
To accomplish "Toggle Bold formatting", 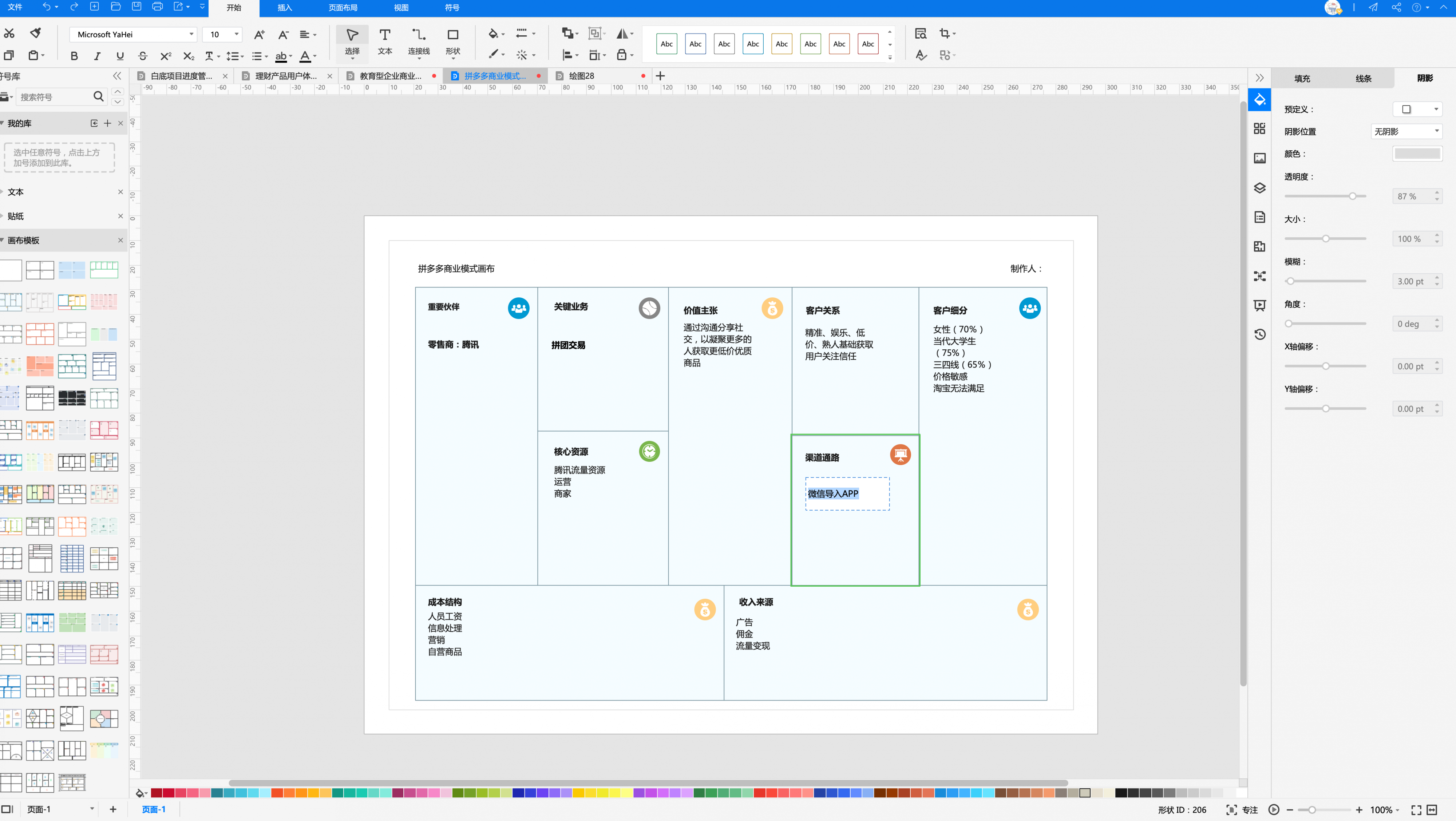I will click(x=74, y=56).
